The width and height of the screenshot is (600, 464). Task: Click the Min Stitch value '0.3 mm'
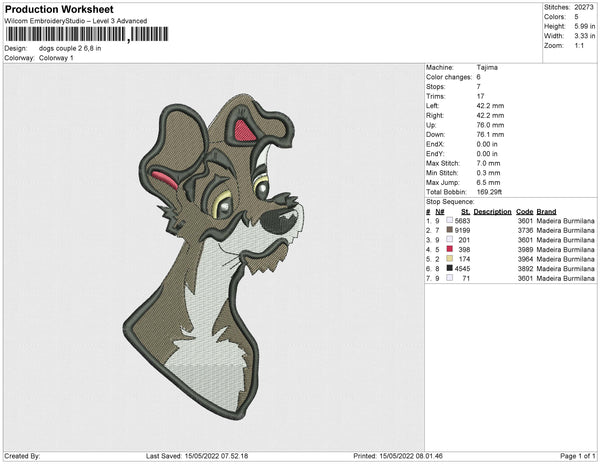(488, 173)
